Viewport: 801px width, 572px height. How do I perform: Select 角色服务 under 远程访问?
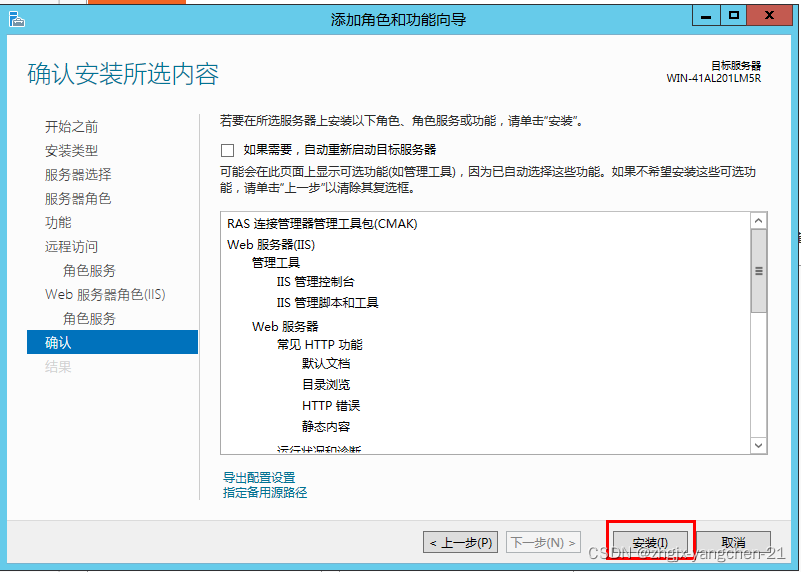click(x=89, y=270)
